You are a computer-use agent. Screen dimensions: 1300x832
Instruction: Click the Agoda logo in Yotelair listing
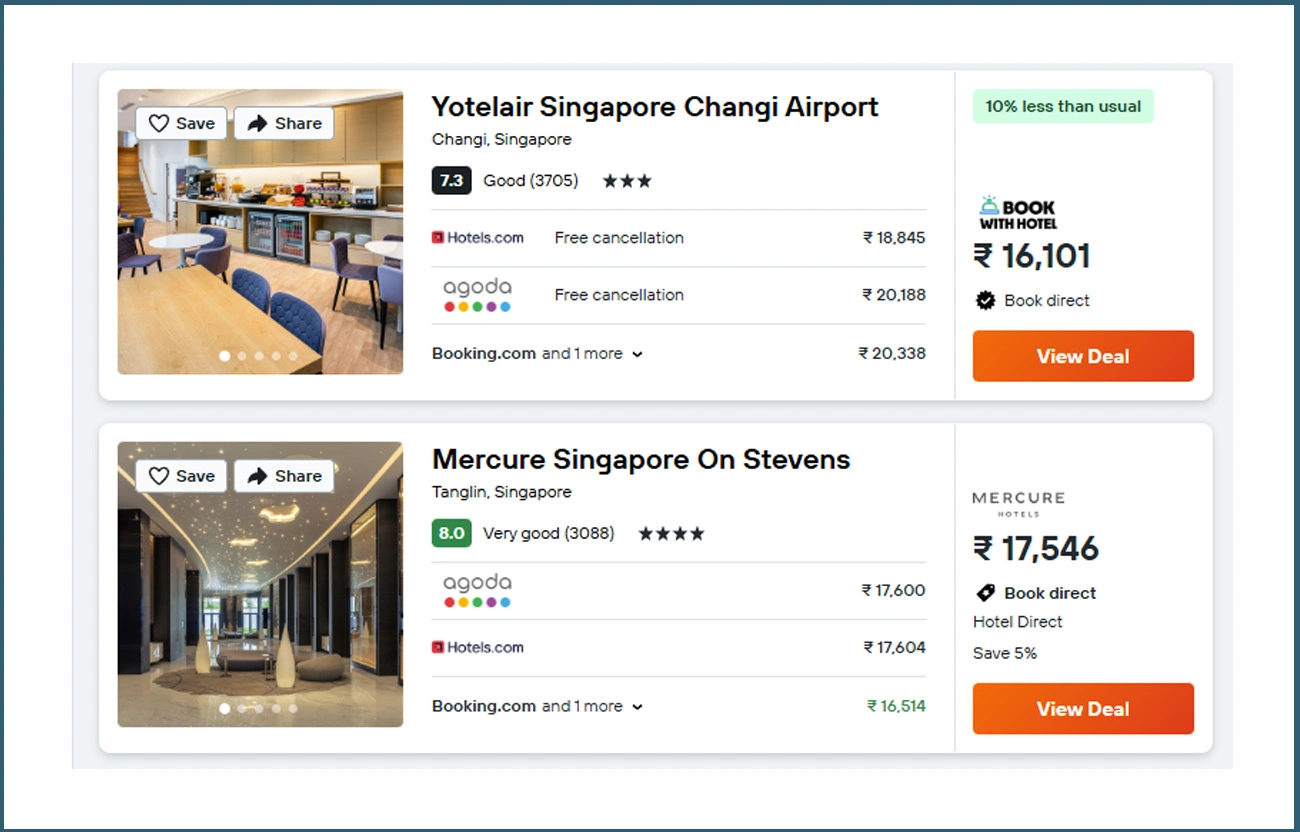tap(477, 295)
